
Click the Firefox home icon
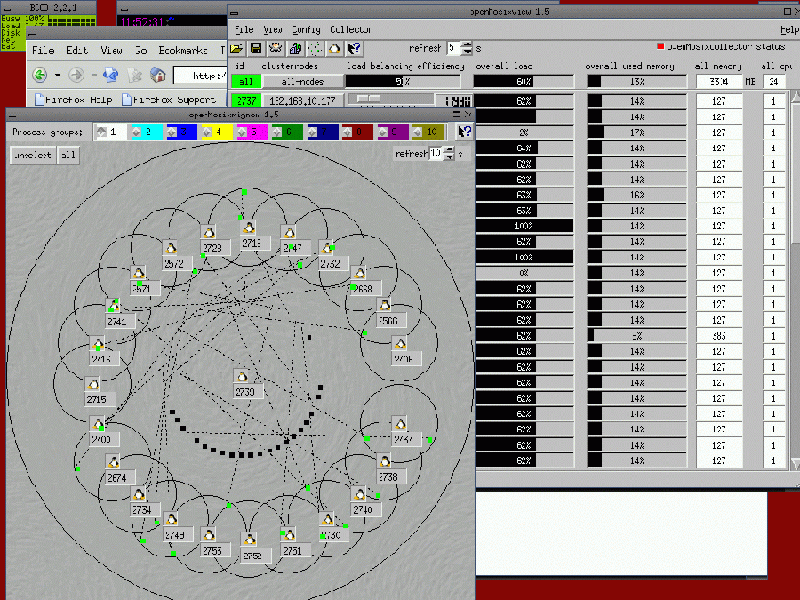(x=157, y=75)
